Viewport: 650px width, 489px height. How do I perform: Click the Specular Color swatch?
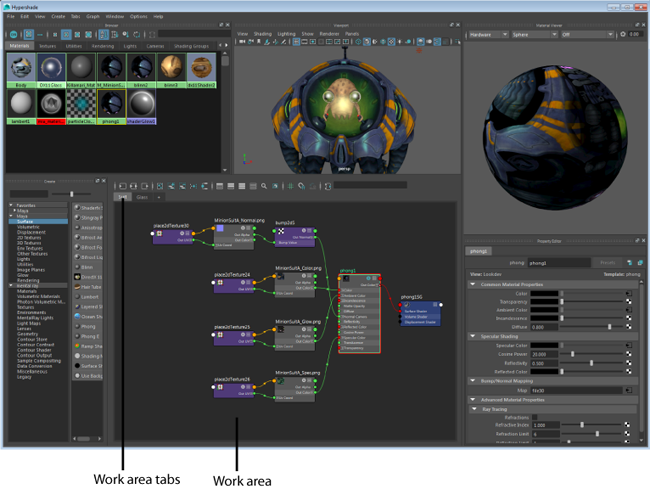point(544,345)
